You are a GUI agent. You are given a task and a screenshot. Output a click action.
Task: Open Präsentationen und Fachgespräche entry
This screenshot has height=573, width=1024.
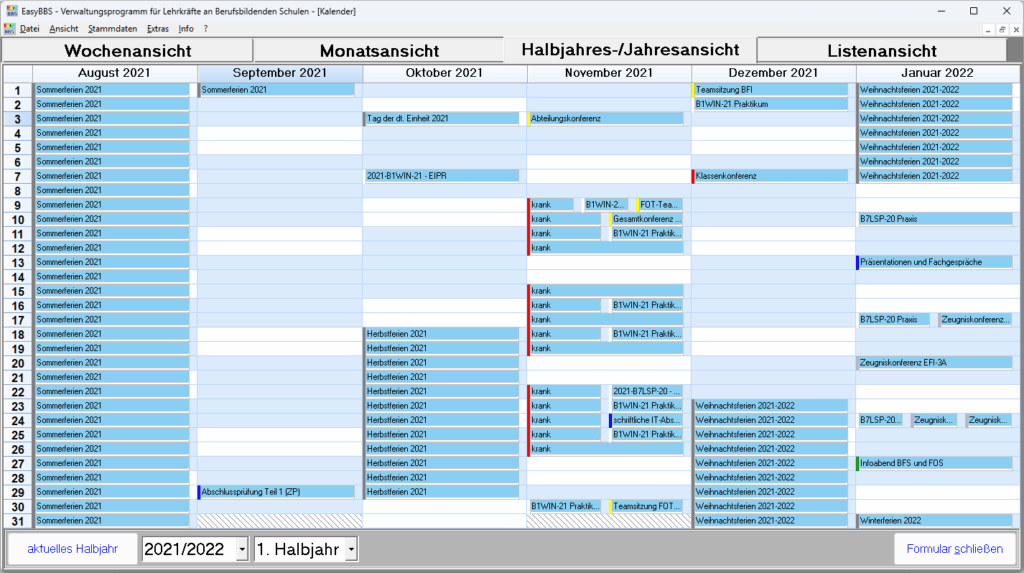pyautogui.click(x=935, y=262)
